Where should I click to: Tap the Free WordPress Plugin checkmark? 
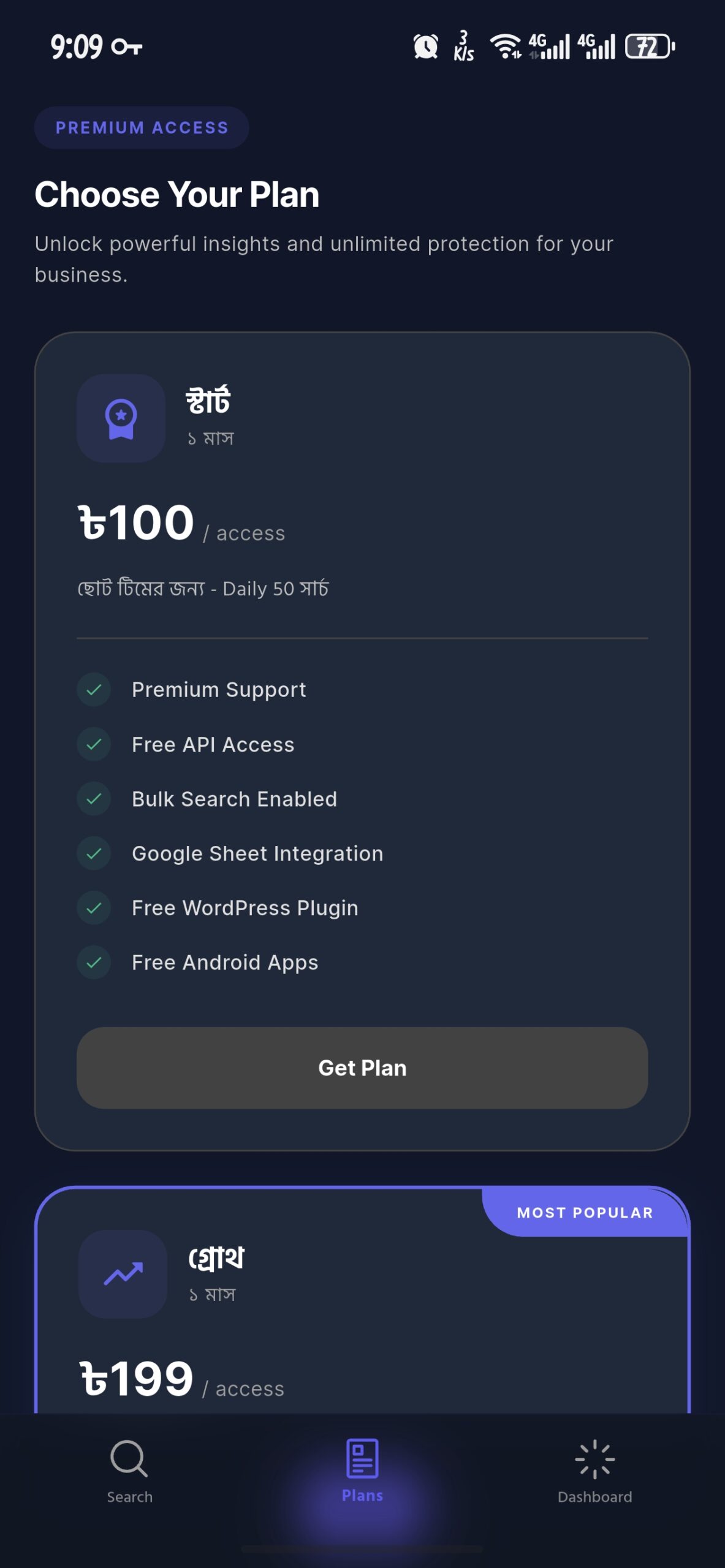point(94,908)
